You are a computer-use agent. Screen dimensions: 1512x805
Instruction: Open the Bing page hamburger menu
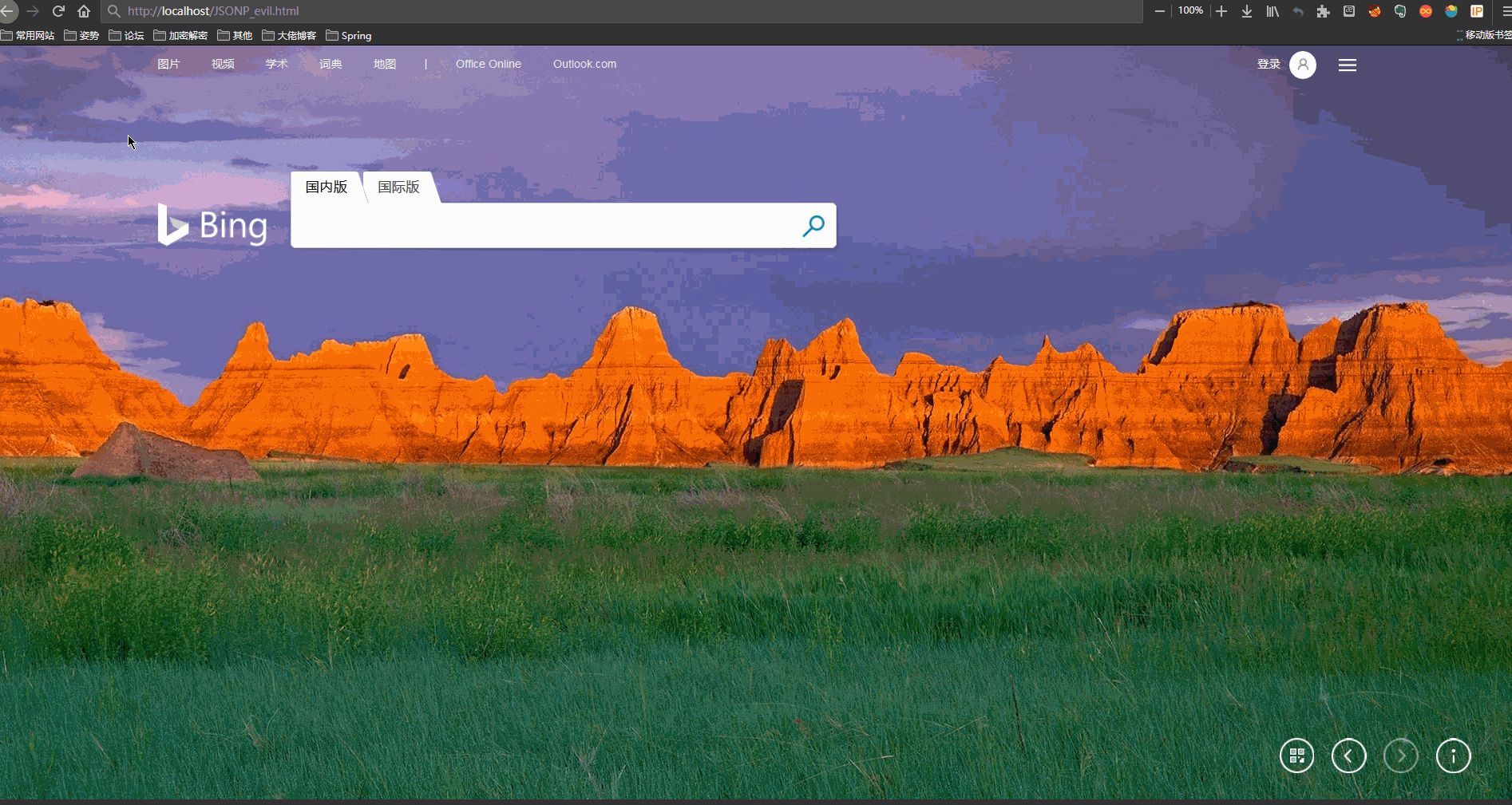(x=1348, y=65)
